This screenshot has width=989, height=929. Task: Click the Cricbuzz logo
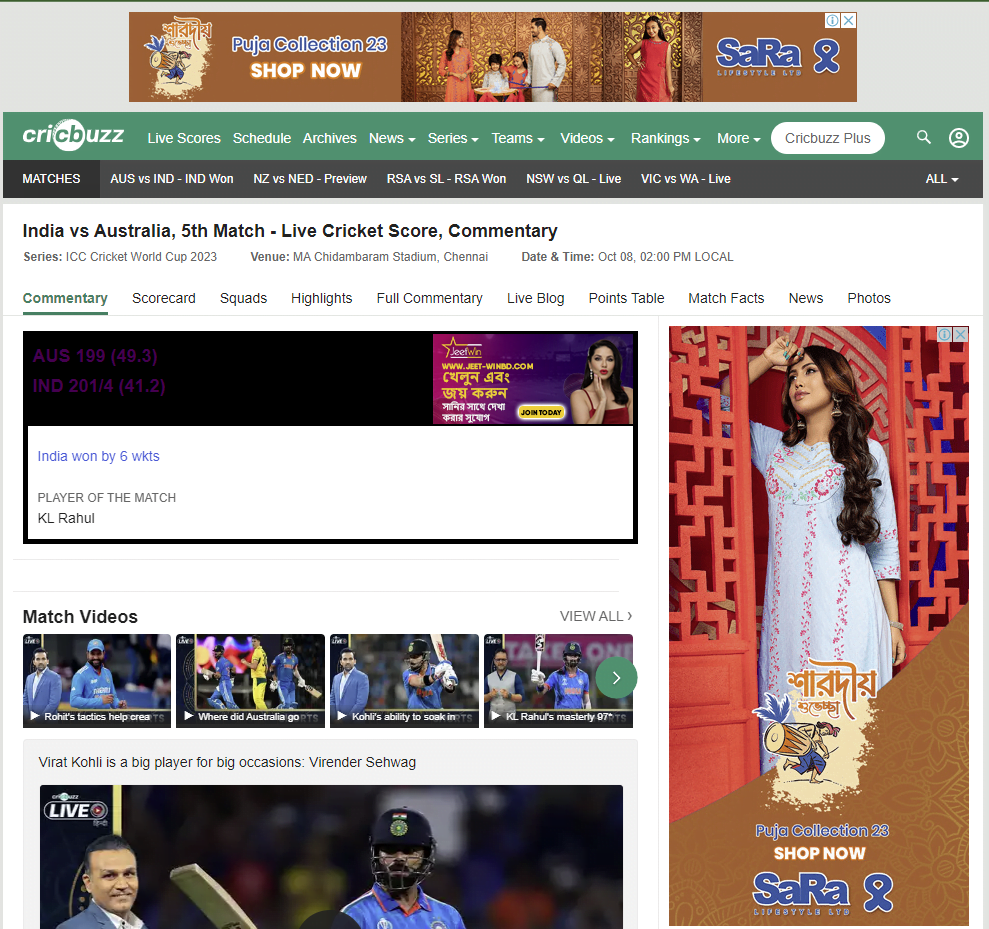[73, 135]
